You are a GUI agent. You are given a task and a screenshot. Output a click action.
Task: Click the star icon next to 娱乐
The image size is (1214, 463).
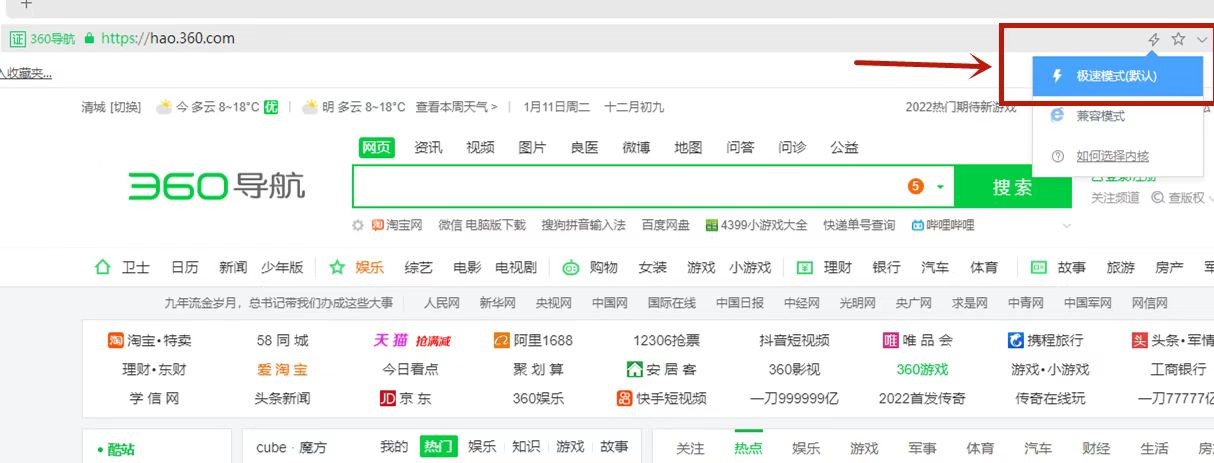tap(337, 267)
